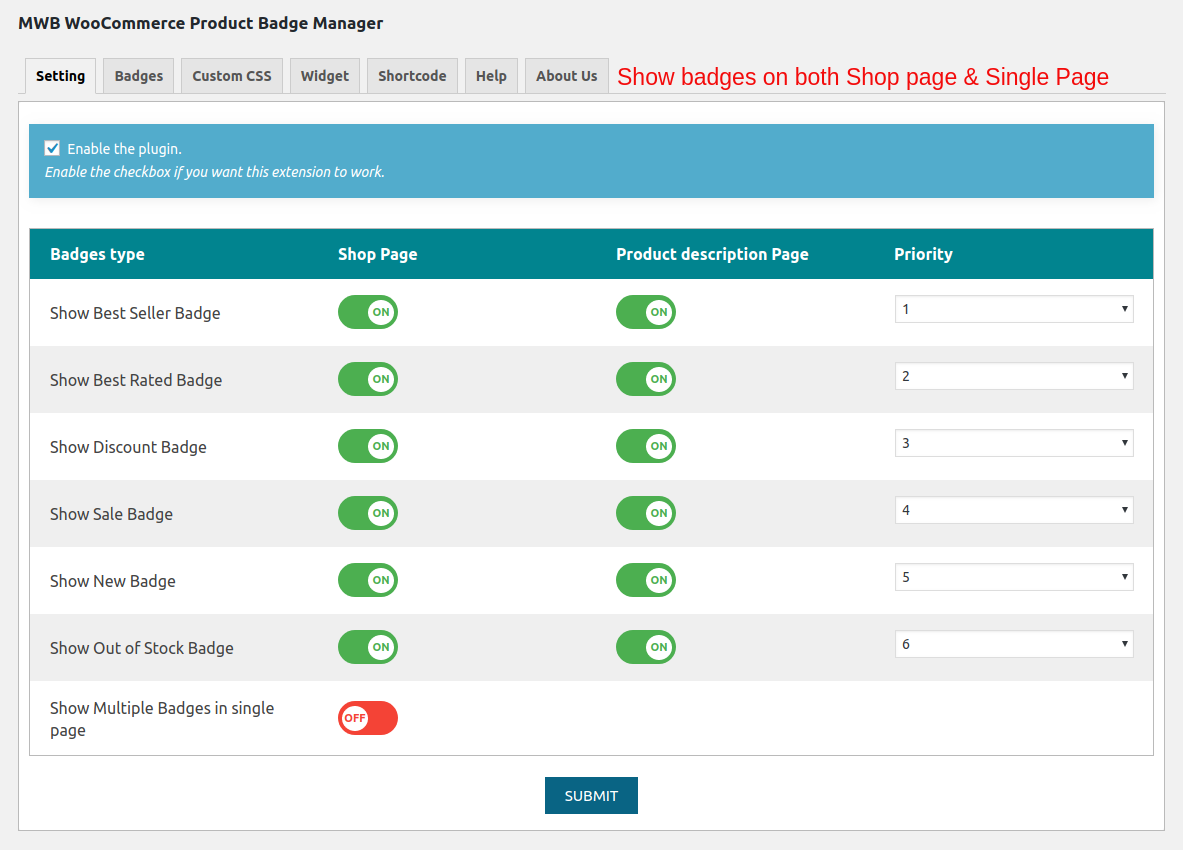Click the Priority column header
1183x850 pixels.
point(923,254)
